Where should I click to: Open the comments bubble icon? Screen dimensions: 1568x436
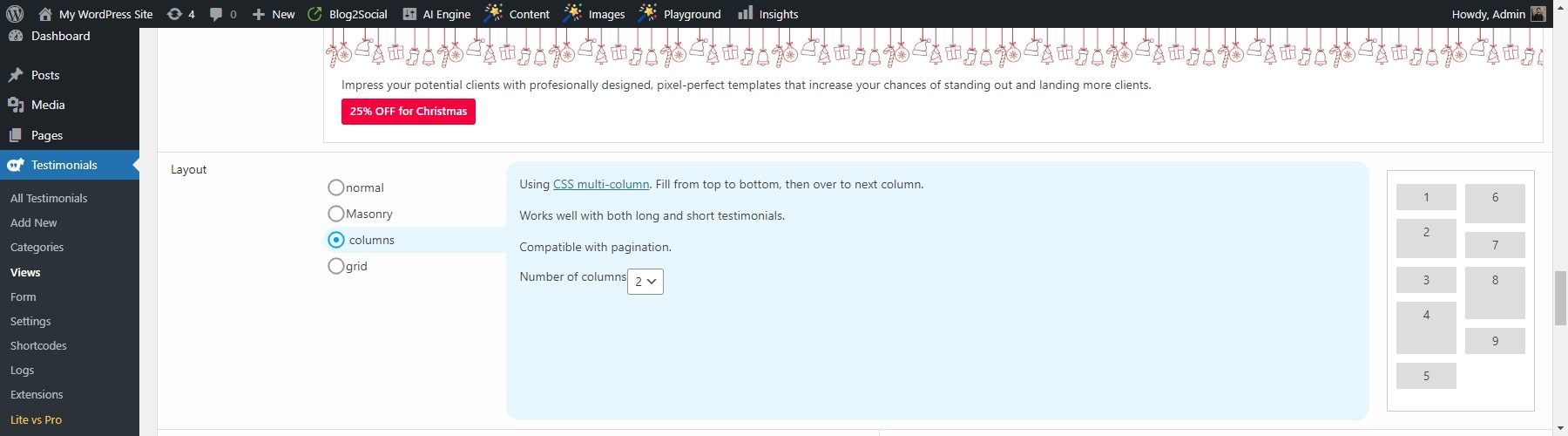pyautogui.click(x=216, y=14)
